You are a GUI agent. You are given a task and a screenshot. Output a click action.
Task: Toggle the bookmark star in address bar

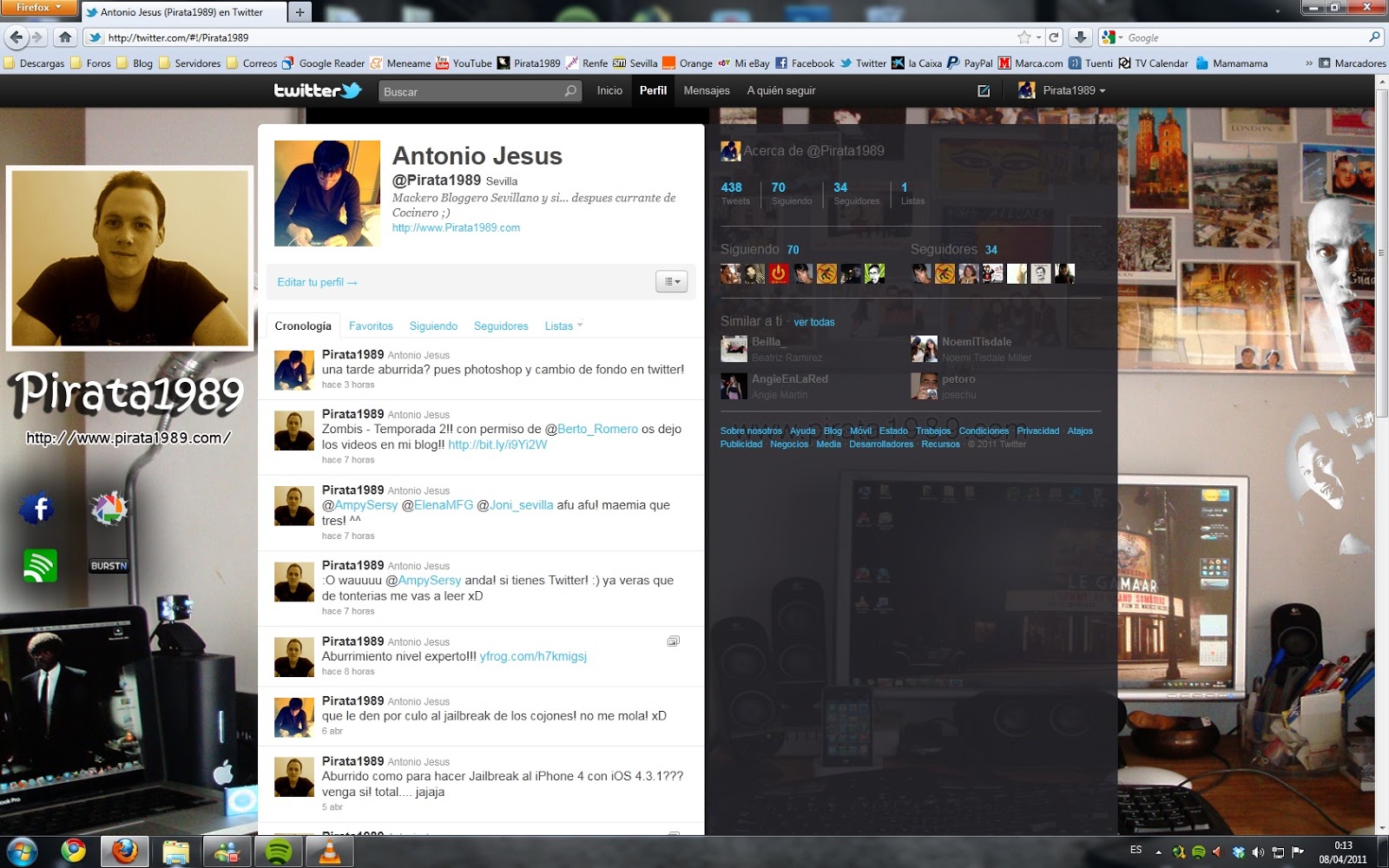pos(1024,37)
